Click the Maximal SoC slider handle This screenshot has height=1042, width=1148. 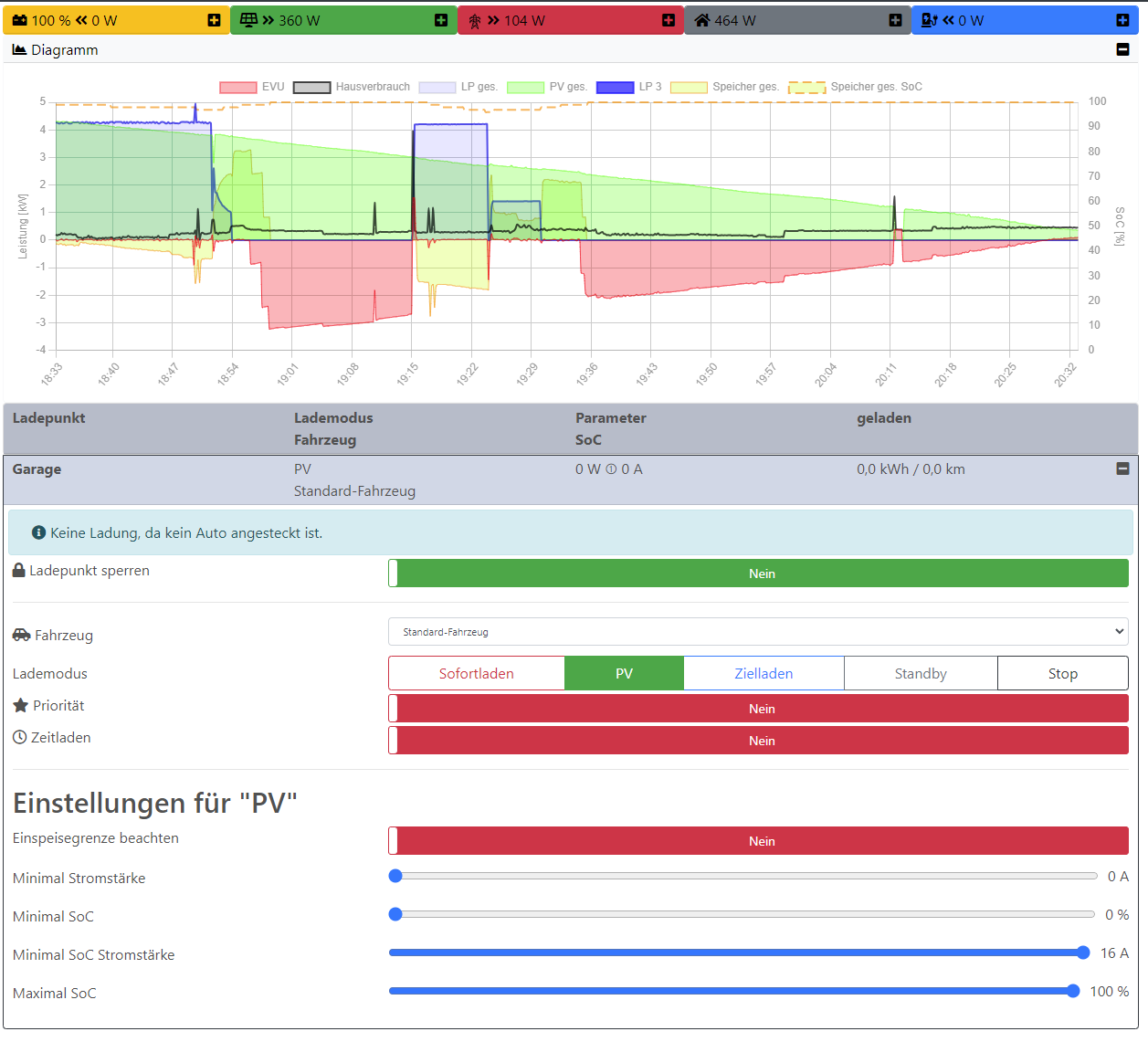[1073, 991]
